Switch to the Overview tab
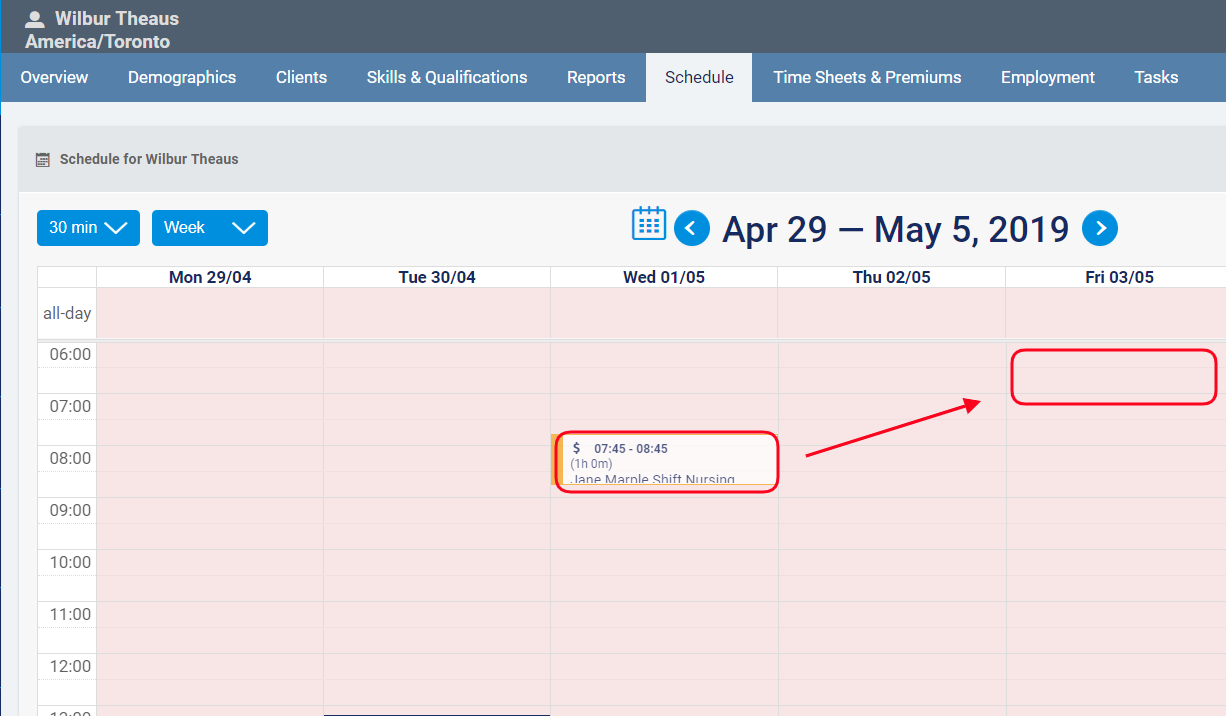1226x716 pixels. pos(54,77)
